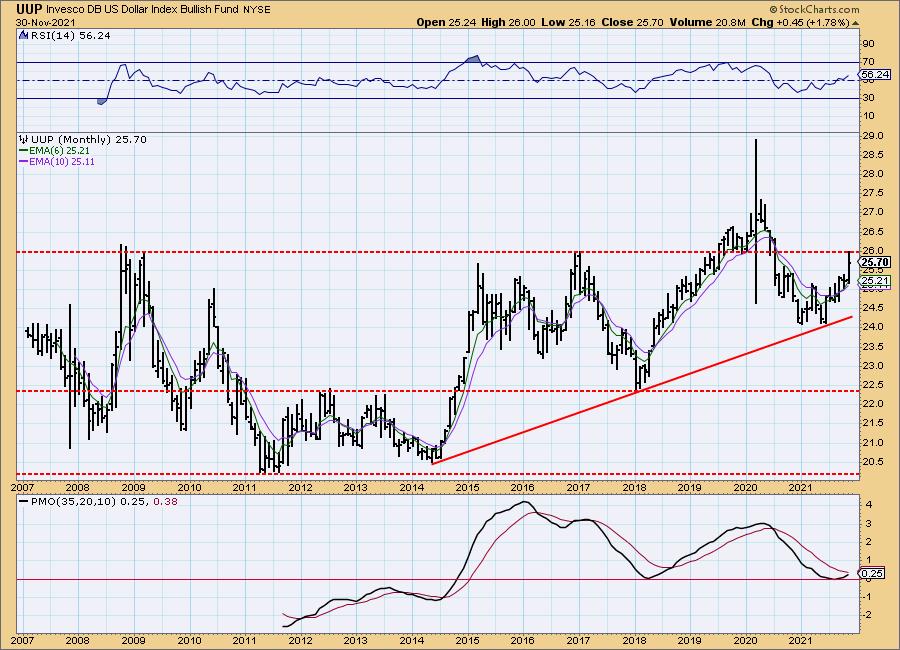The image size is (900, 650).
Task: Click the 56.24 RSI value tag on axis
Action: 875,75
